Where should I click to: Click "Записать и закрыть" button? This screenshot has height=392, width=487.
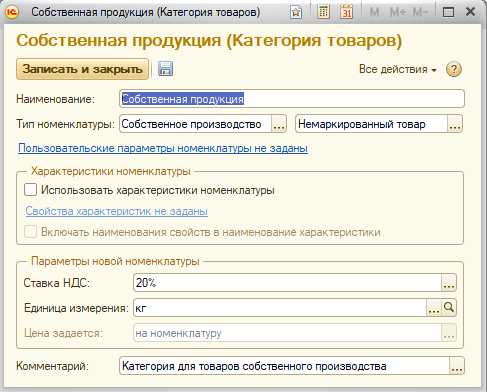[82, 69]
